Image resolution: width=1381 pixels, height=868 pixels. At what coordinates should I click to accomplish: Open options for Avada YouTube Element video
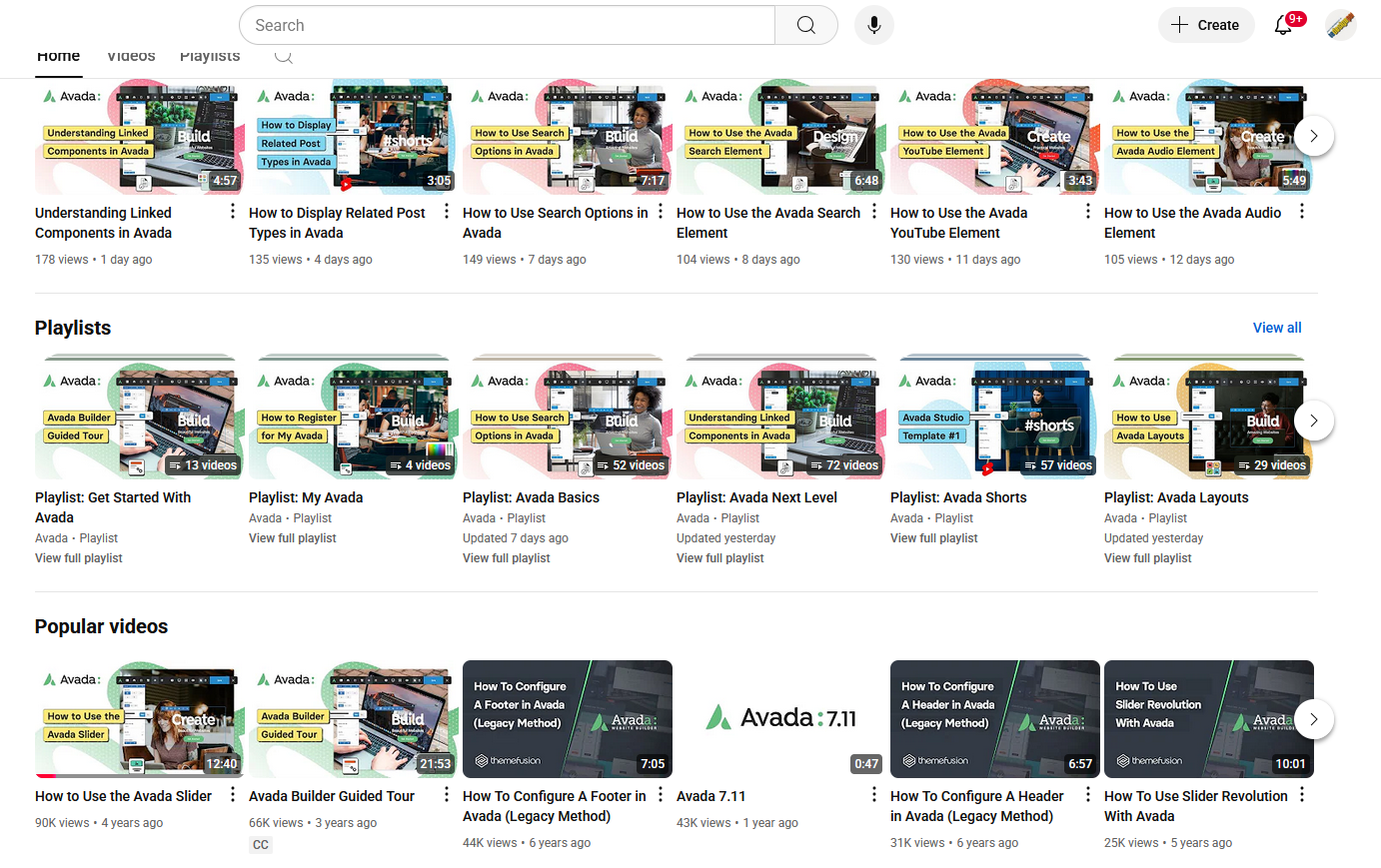[x=1088, y=212]
